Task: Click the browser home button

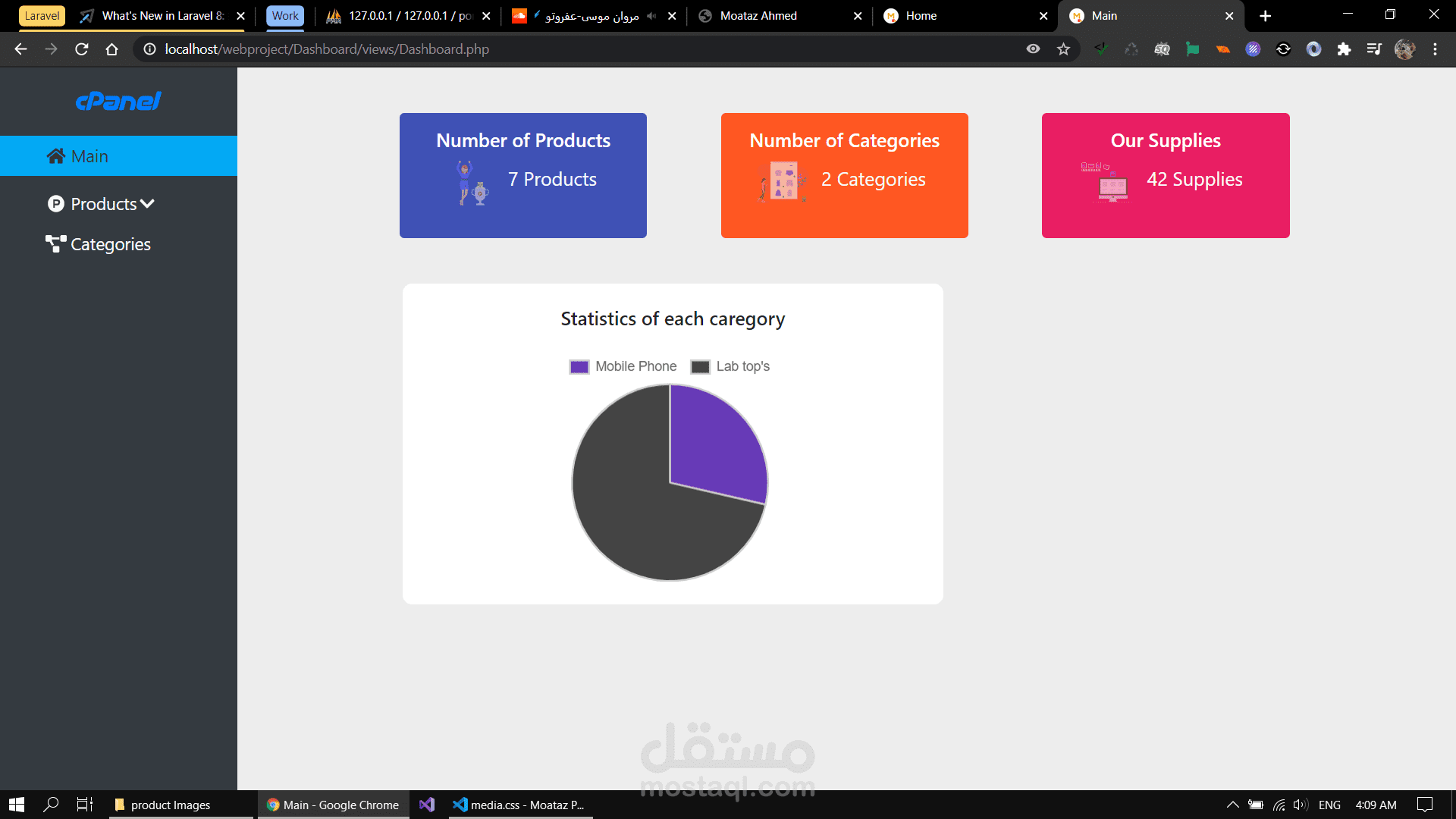Action: coord(111,49)
